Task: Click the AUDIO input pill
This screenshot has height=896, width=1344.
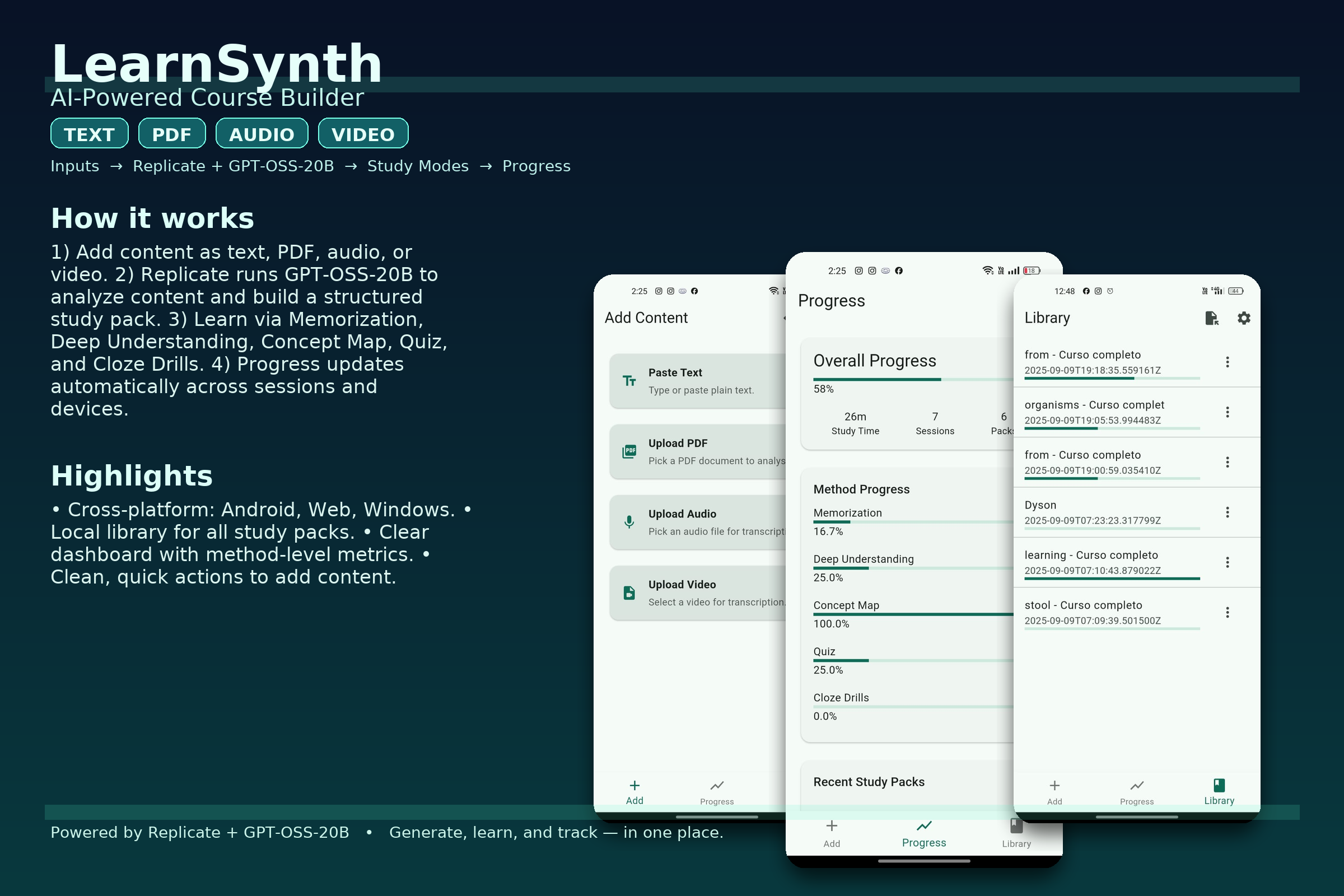Action: tap(262, 134)
